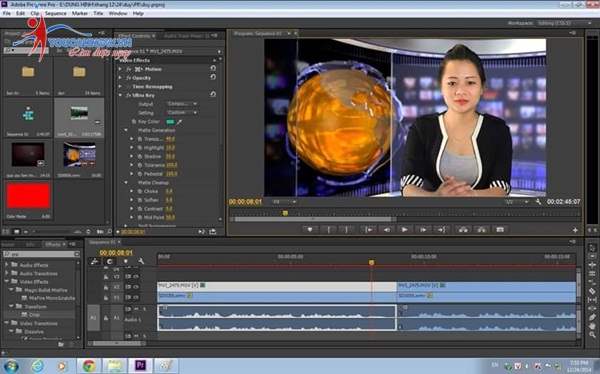This screenshot has width=600, height=374.
Task: Expand the Motion effect properties
Action: pos(120,69)
